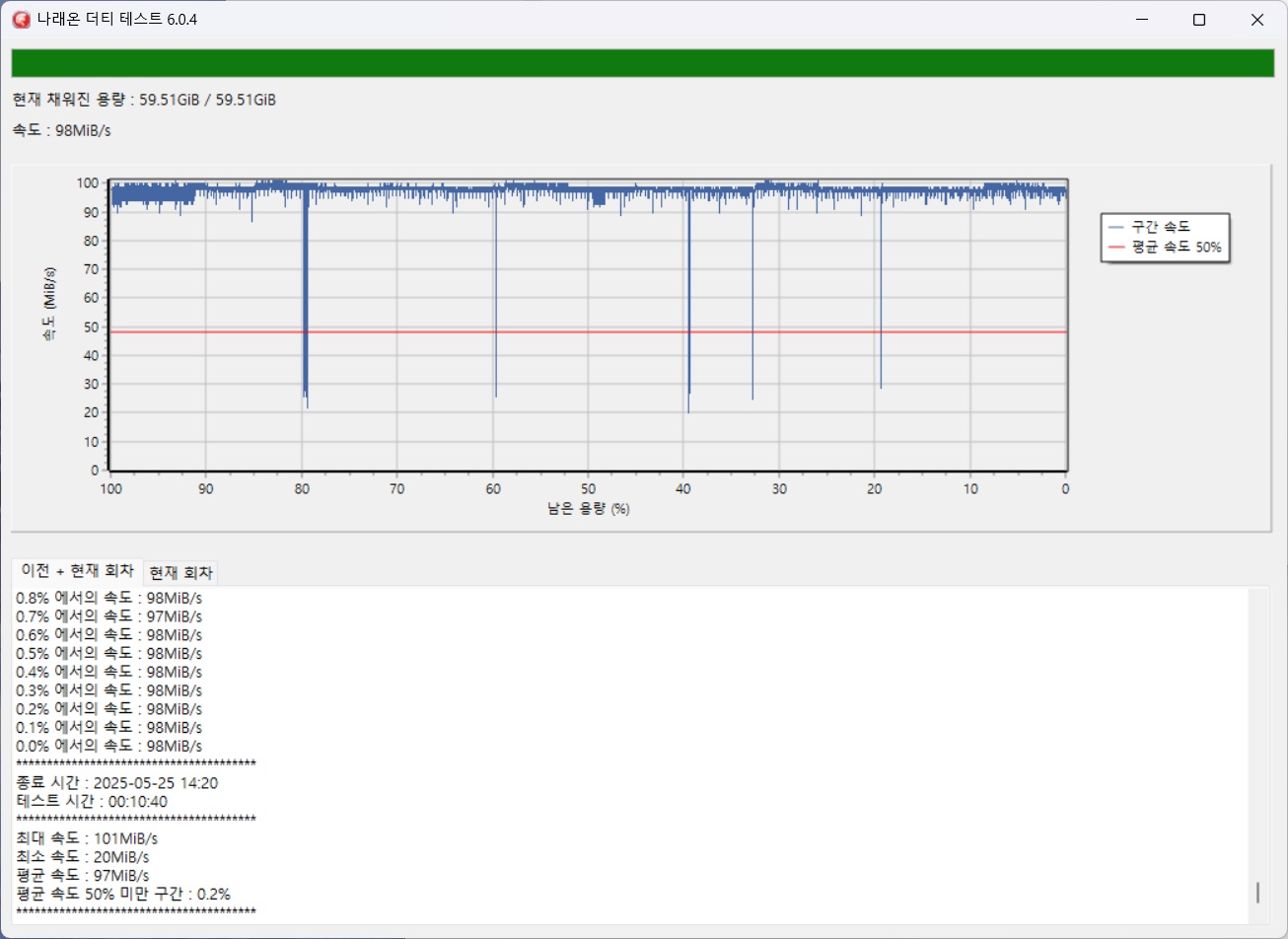The image size is (1288, 939).
Task: Minimize the Naraeon Dirty Test window
Action: (x=1141, y=20)
